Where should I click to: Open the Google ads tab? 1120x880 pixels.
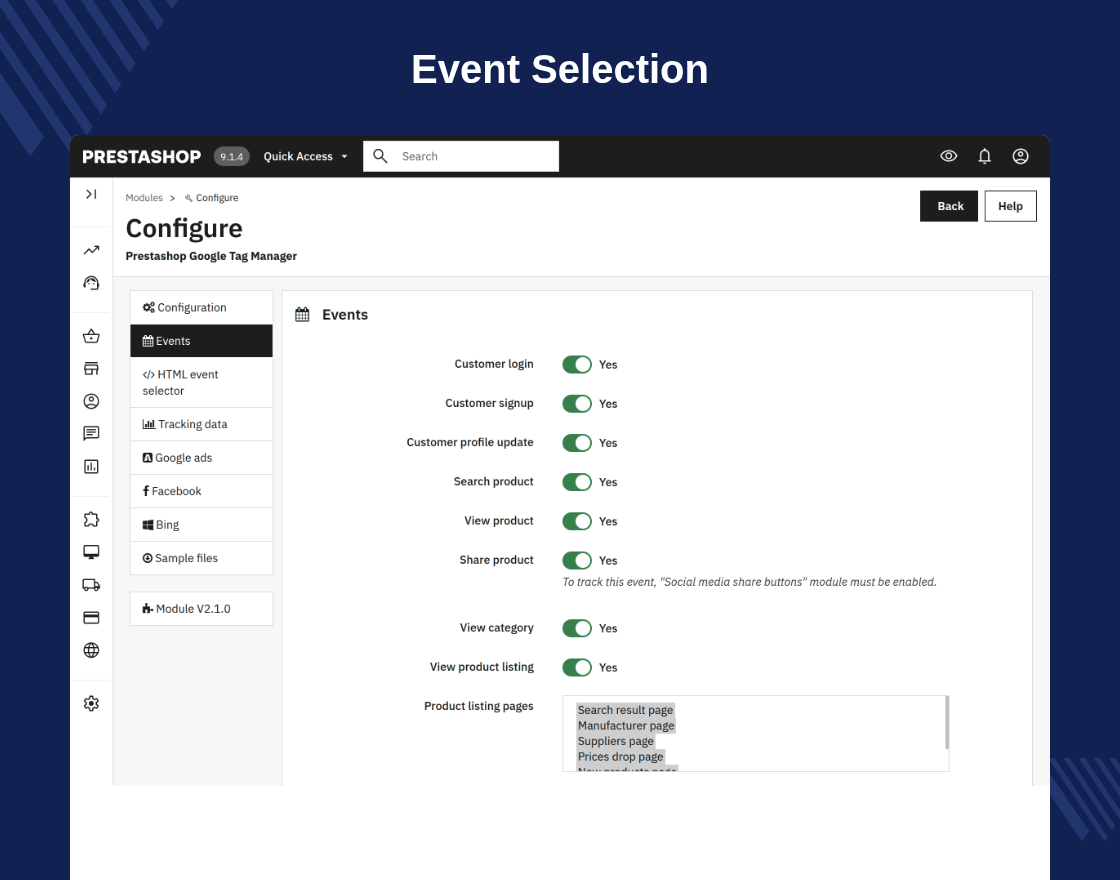pos(201,458)
